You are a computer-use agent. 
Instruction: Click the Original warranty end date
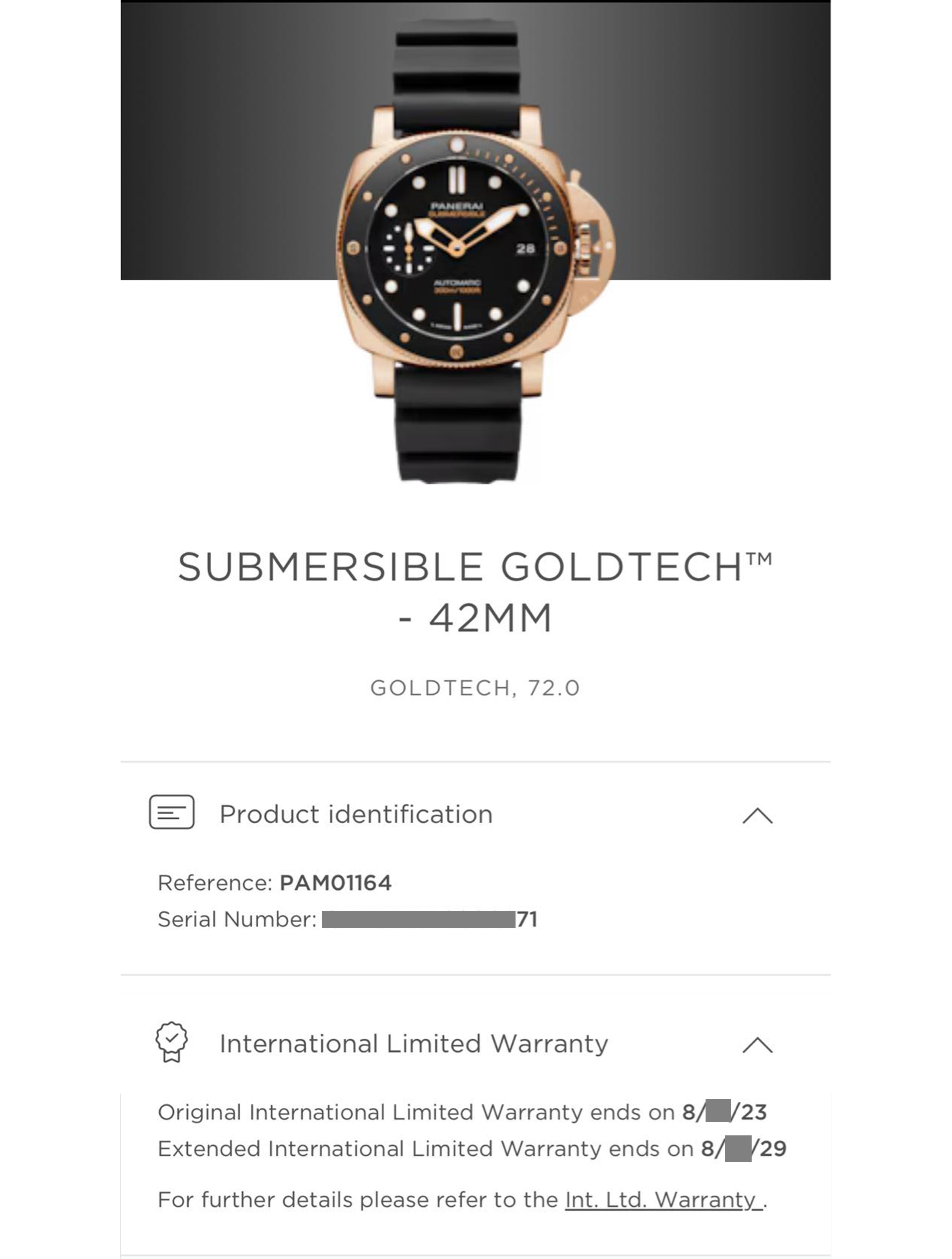pos(724,1112)
